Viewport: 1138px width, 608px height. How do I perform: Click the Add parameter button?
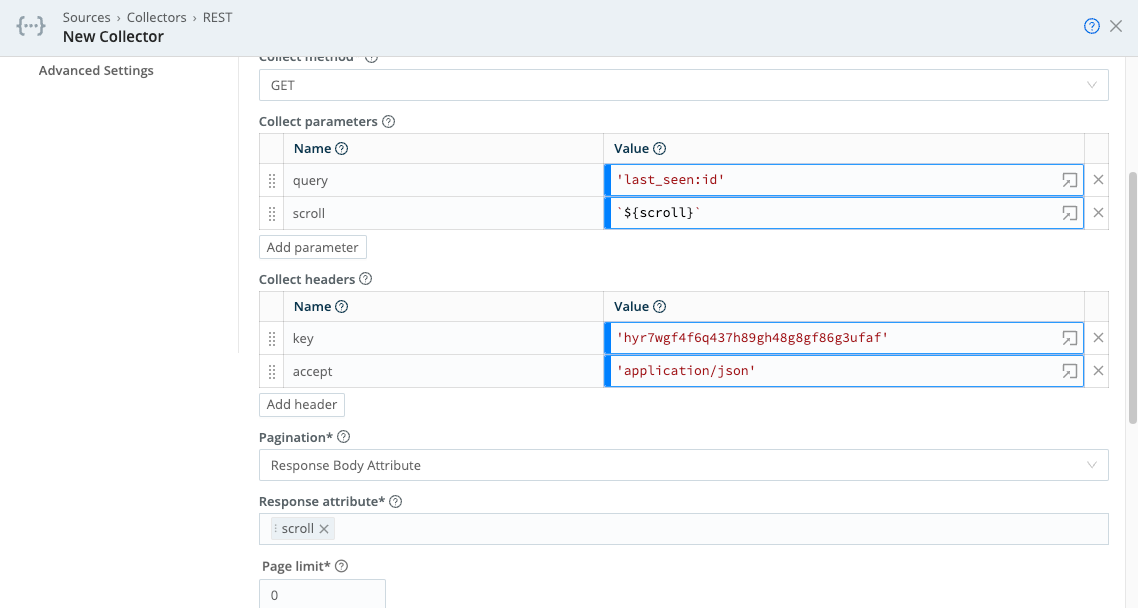[313, 246]
